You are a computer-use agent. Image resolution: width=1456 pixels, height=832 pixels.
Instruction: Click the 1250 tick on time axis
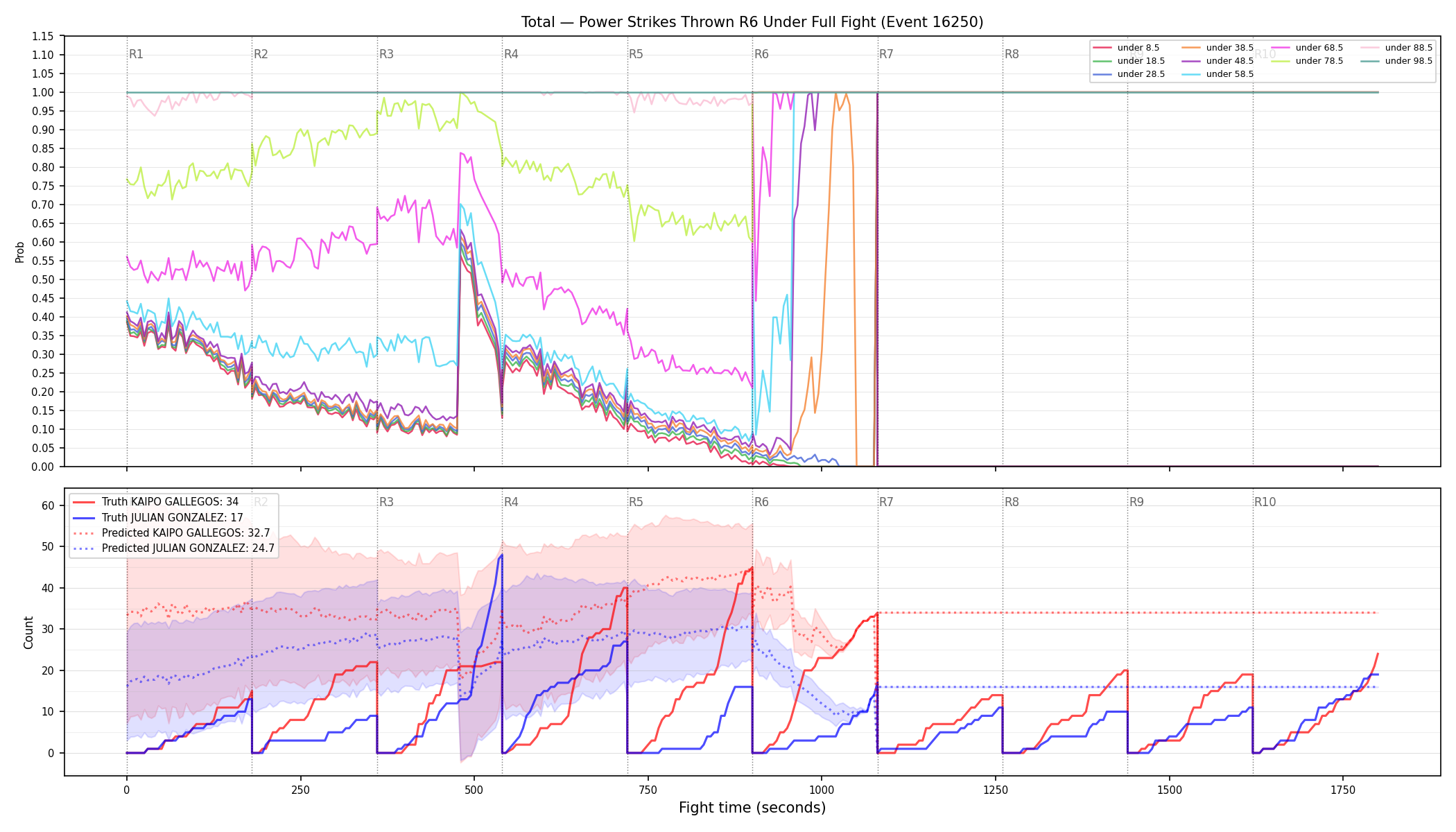pyautogui.click(x=996, y=790)
